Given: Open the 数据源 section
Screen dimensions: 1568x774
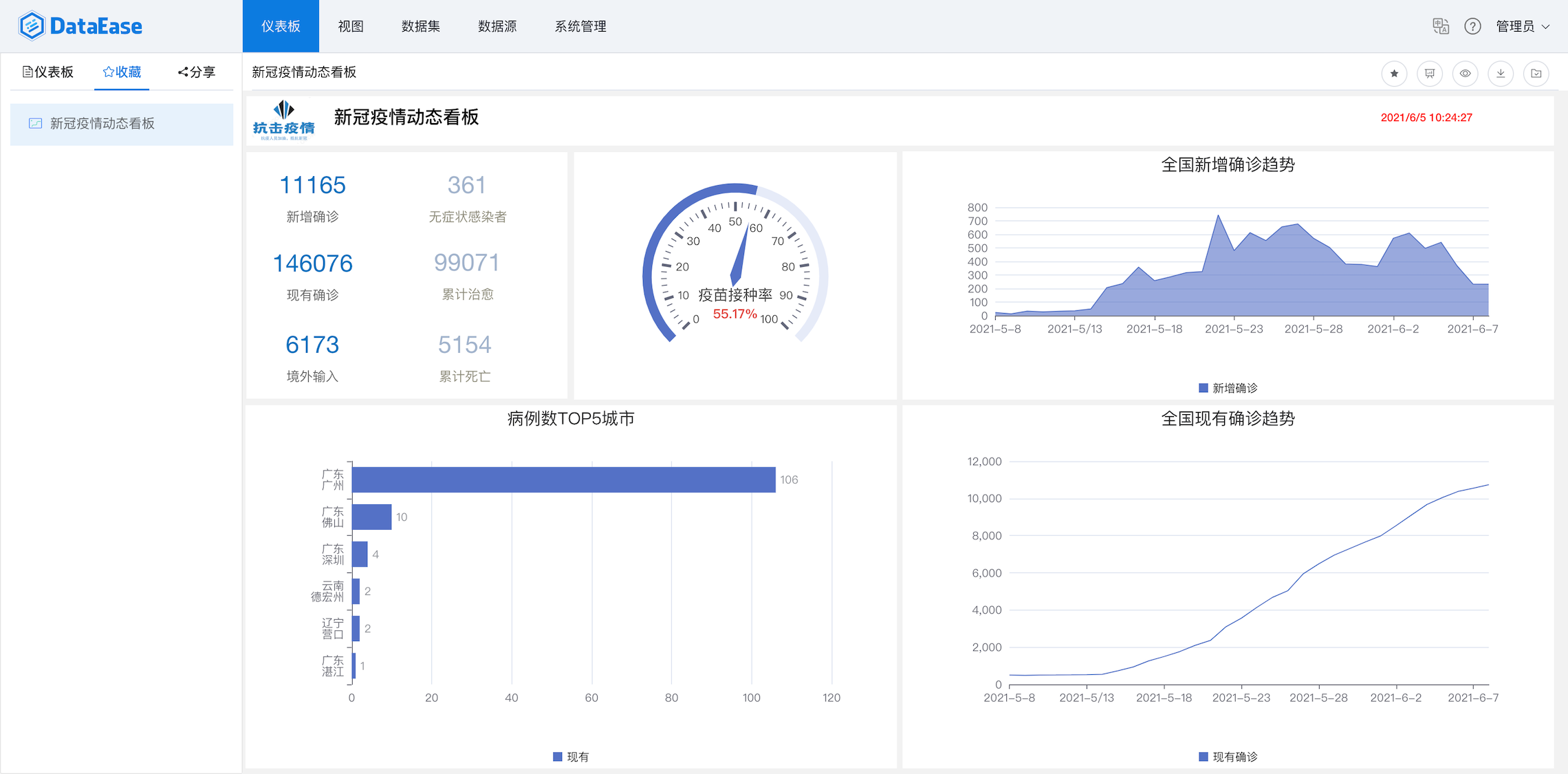Looking at the screenshot, I should pos(497,26).
